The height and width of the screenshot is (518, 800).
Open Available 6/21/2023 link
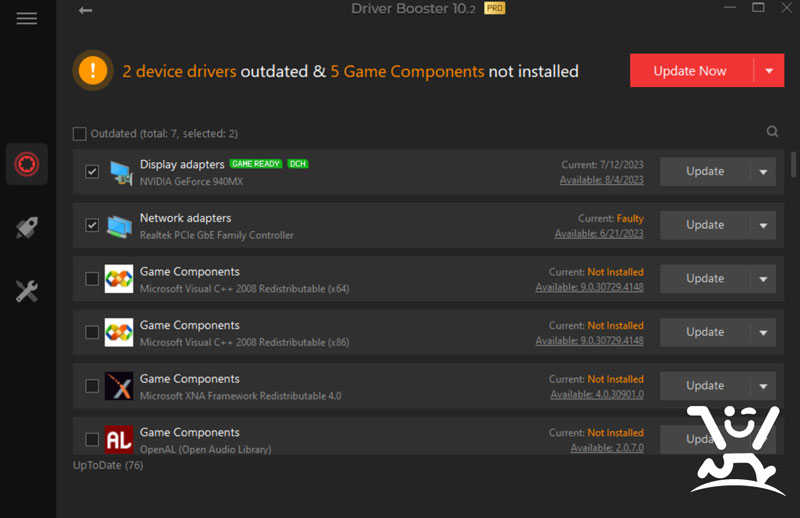(599, 234)
